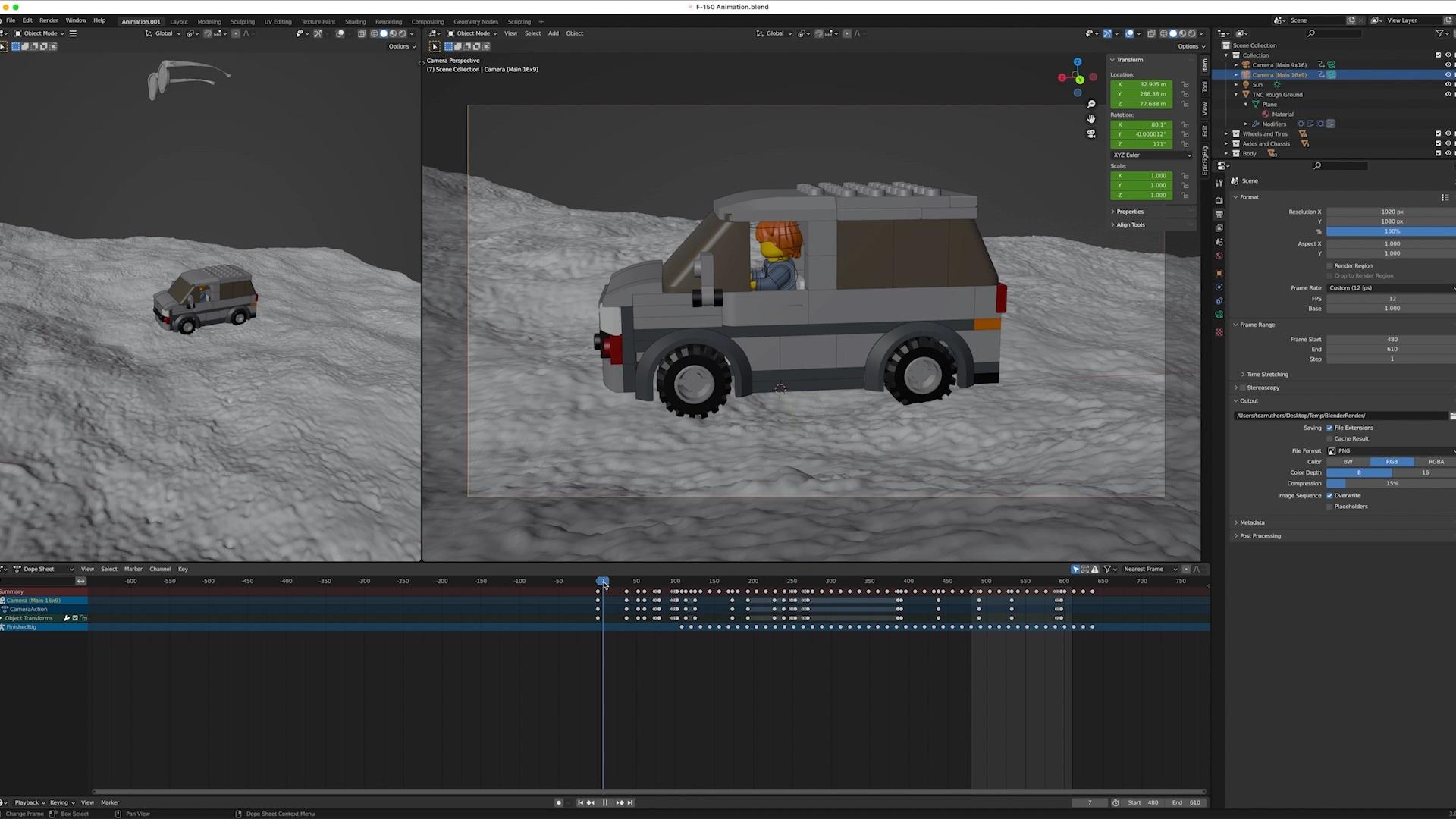Click the pan hand viewport icon
This screenshot has height=819, width=1456.
[x=1091, y=119]
